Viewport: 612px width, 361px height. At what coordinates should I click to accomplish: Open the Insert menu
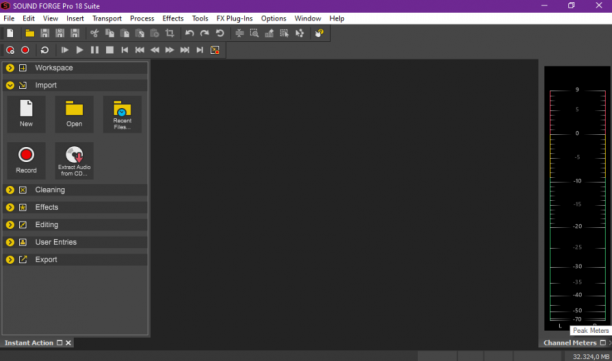(x=75, y=18)
